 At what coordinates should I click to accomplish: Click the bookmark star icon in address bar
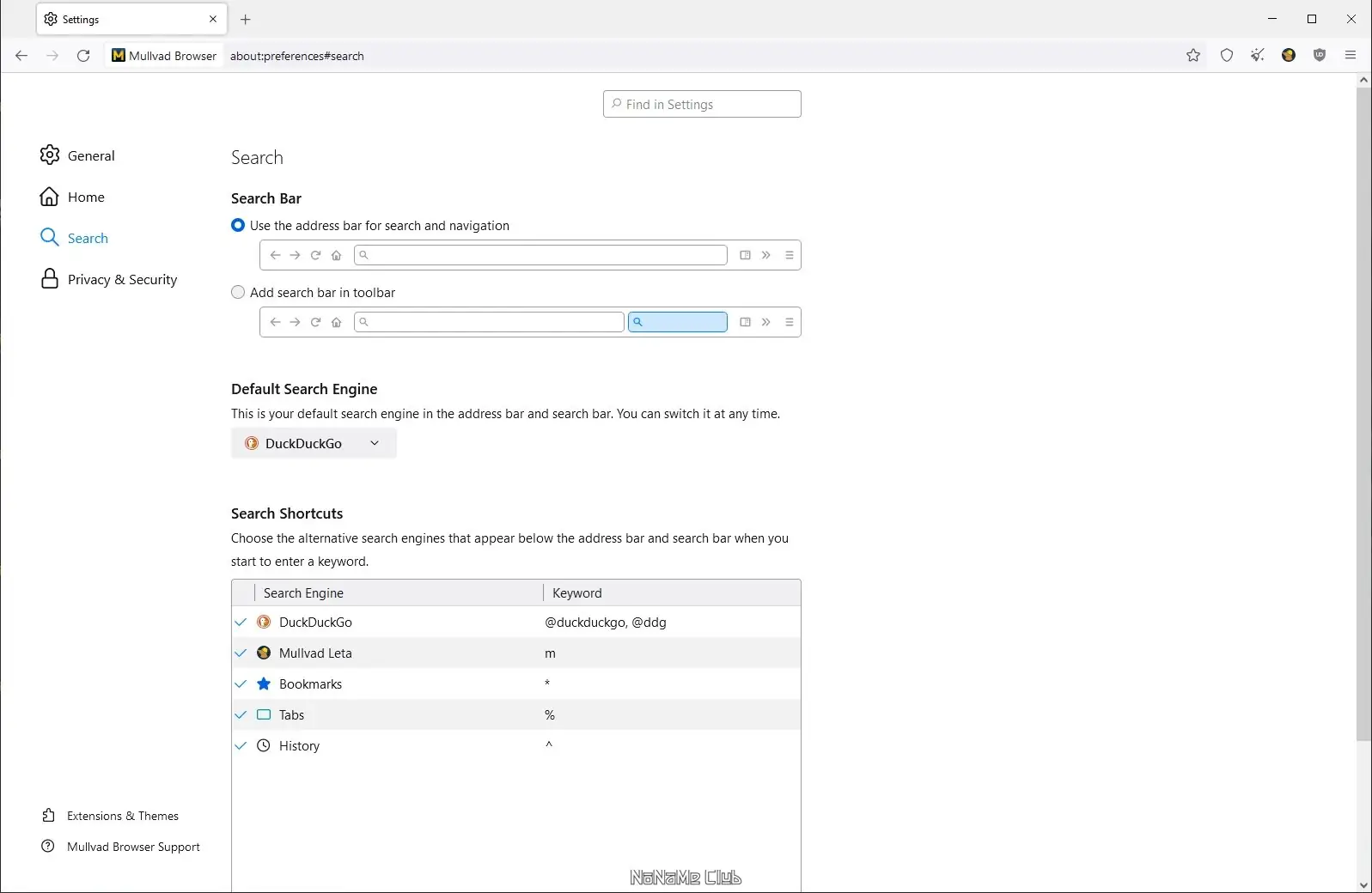[x=1193, y=56]
